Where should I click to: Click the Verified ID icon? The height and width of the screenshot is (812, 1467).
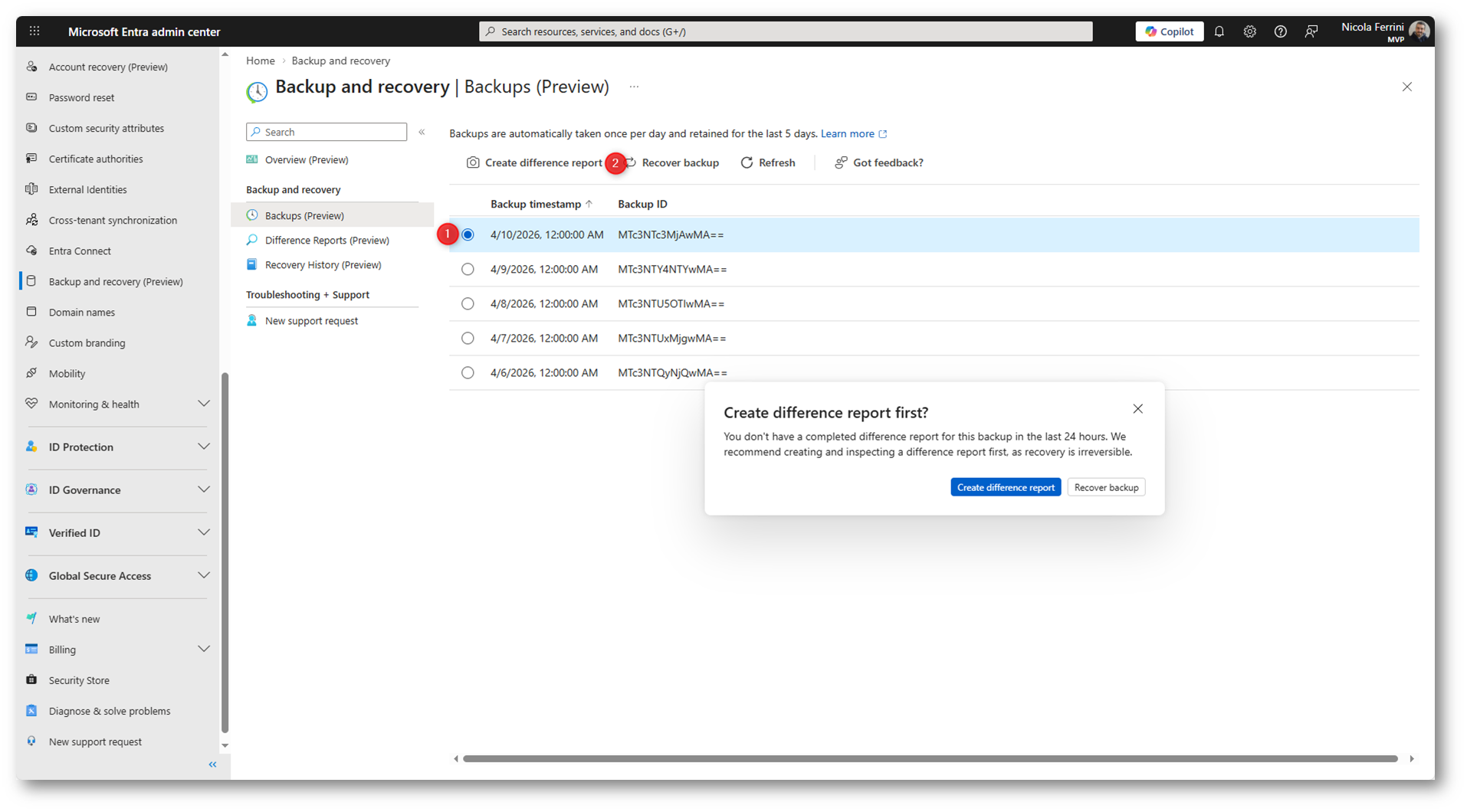(x=31, y=532)
